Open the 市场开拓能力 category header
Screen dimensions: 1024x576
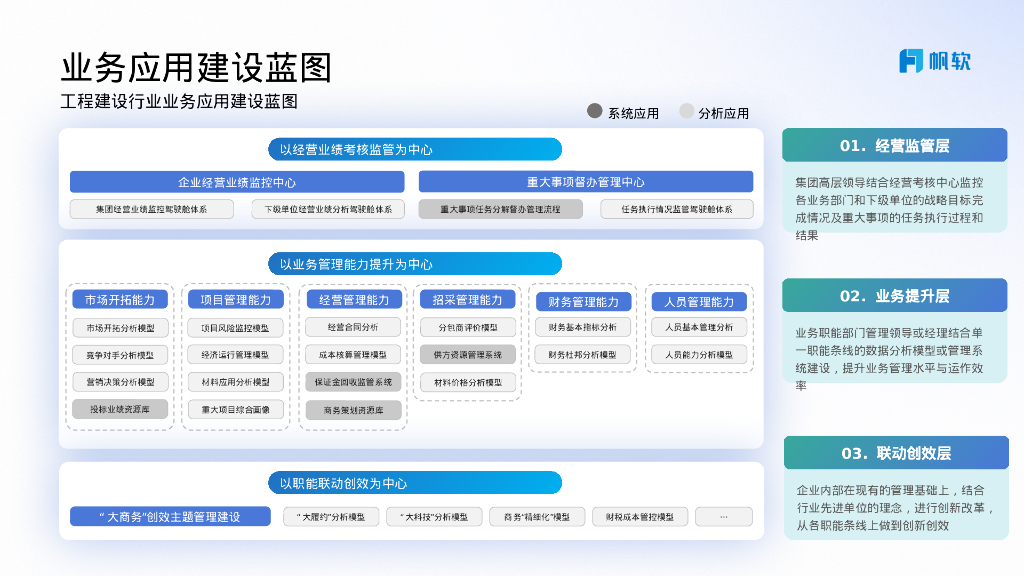(120, 299)
